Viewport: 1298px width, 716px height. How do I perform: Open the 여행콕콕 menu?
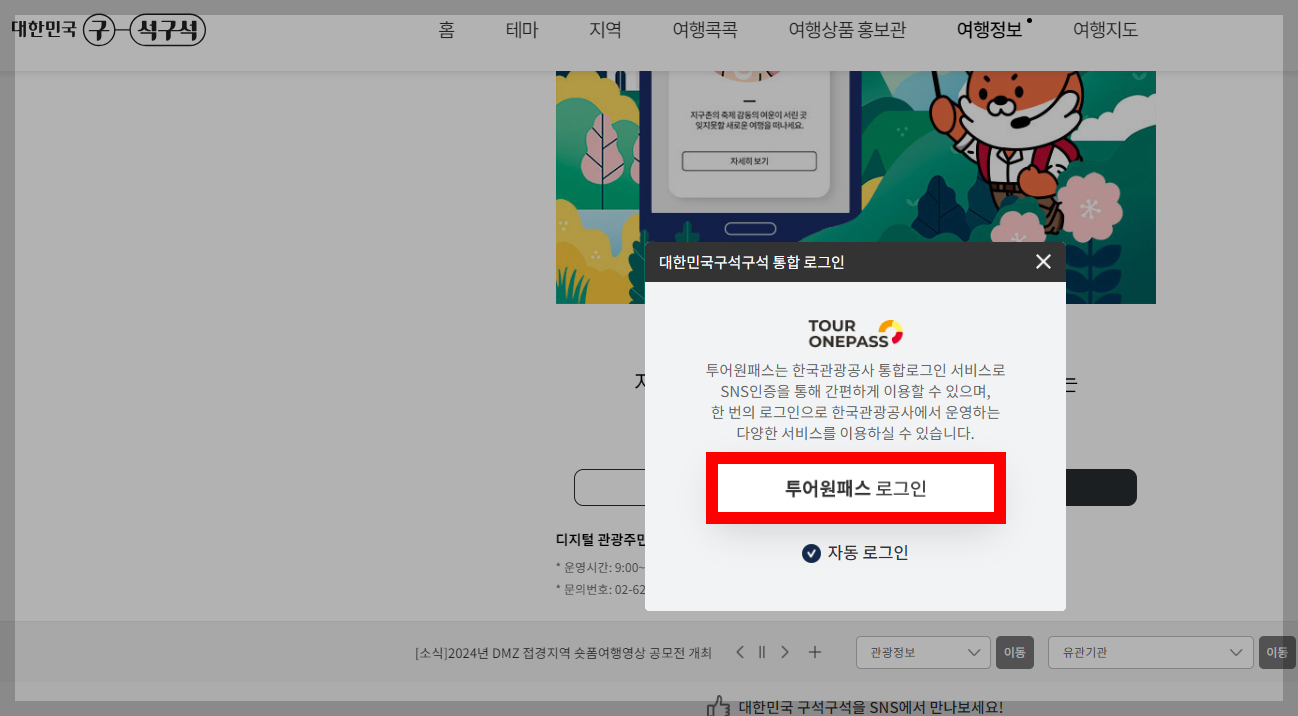pos(705,30)
